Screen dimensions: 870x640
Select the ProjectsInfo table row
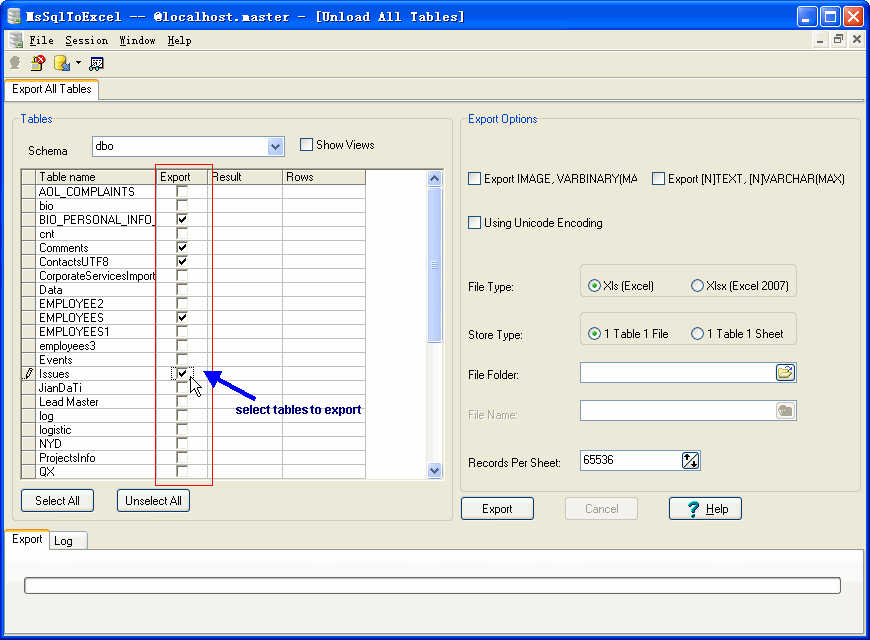pos(193,458)
